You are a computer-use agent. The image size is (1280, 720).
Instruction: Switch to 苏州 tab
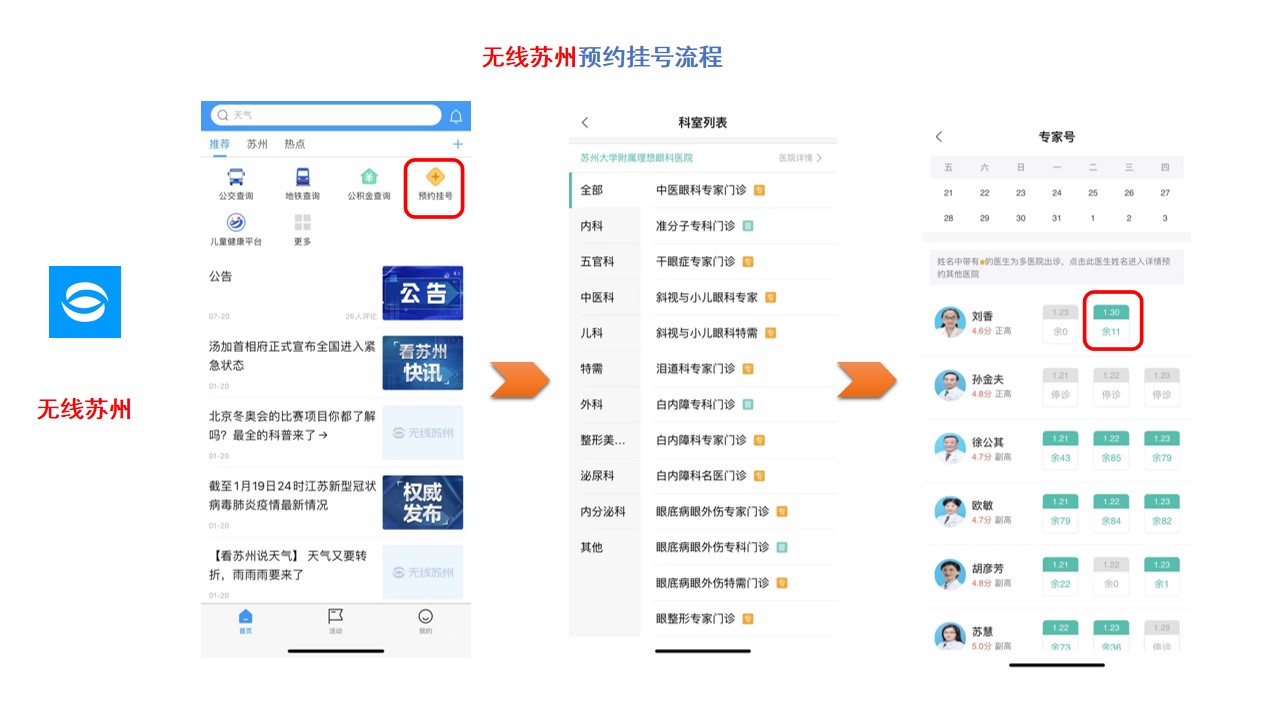pos(257,144)
